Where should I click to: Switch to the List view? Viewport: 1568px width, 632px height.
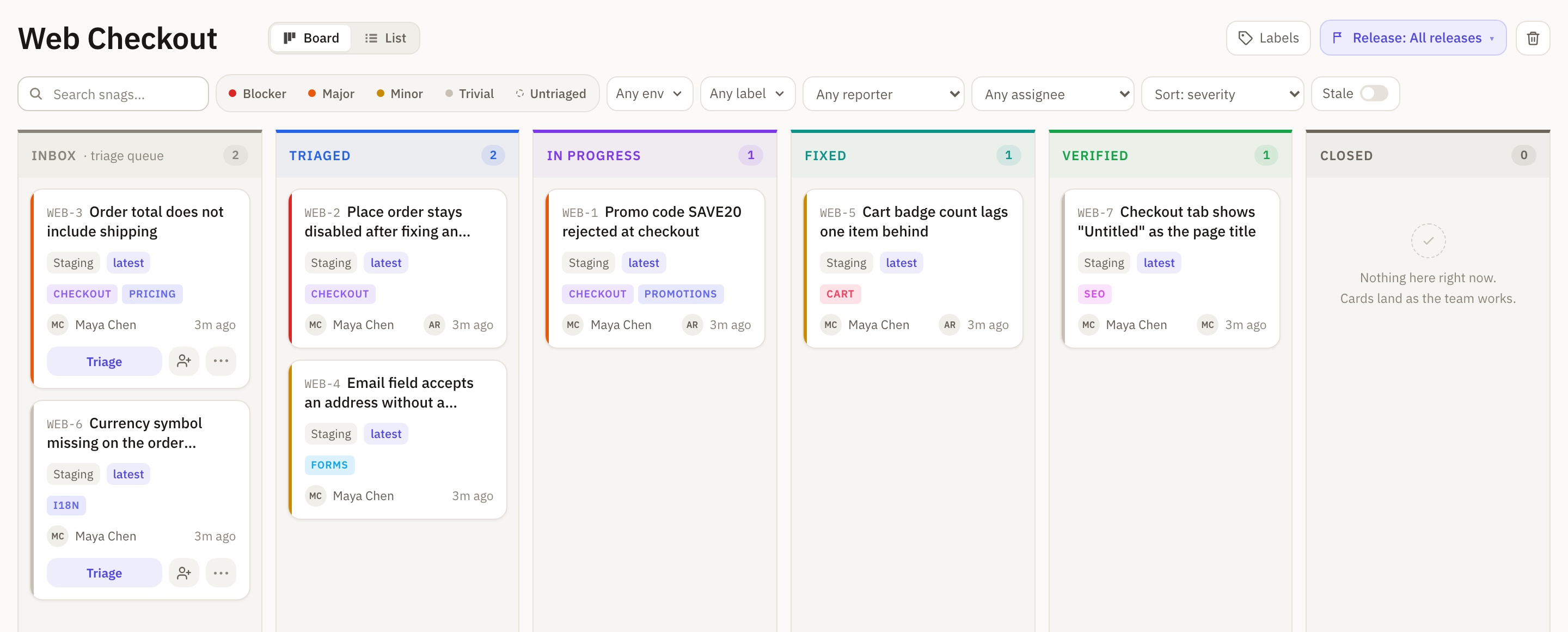(385, 38)
